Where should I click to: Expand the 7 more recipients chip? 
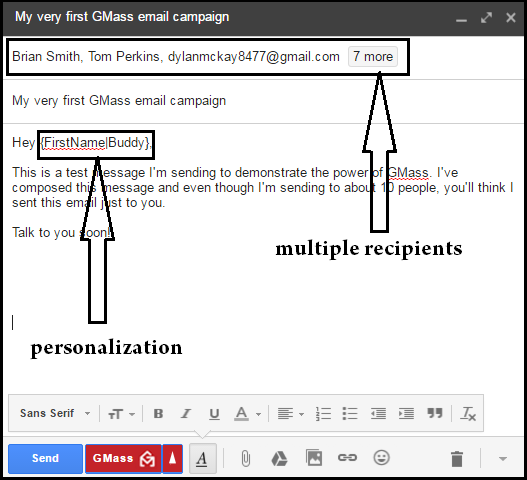(x=373, y=56)
